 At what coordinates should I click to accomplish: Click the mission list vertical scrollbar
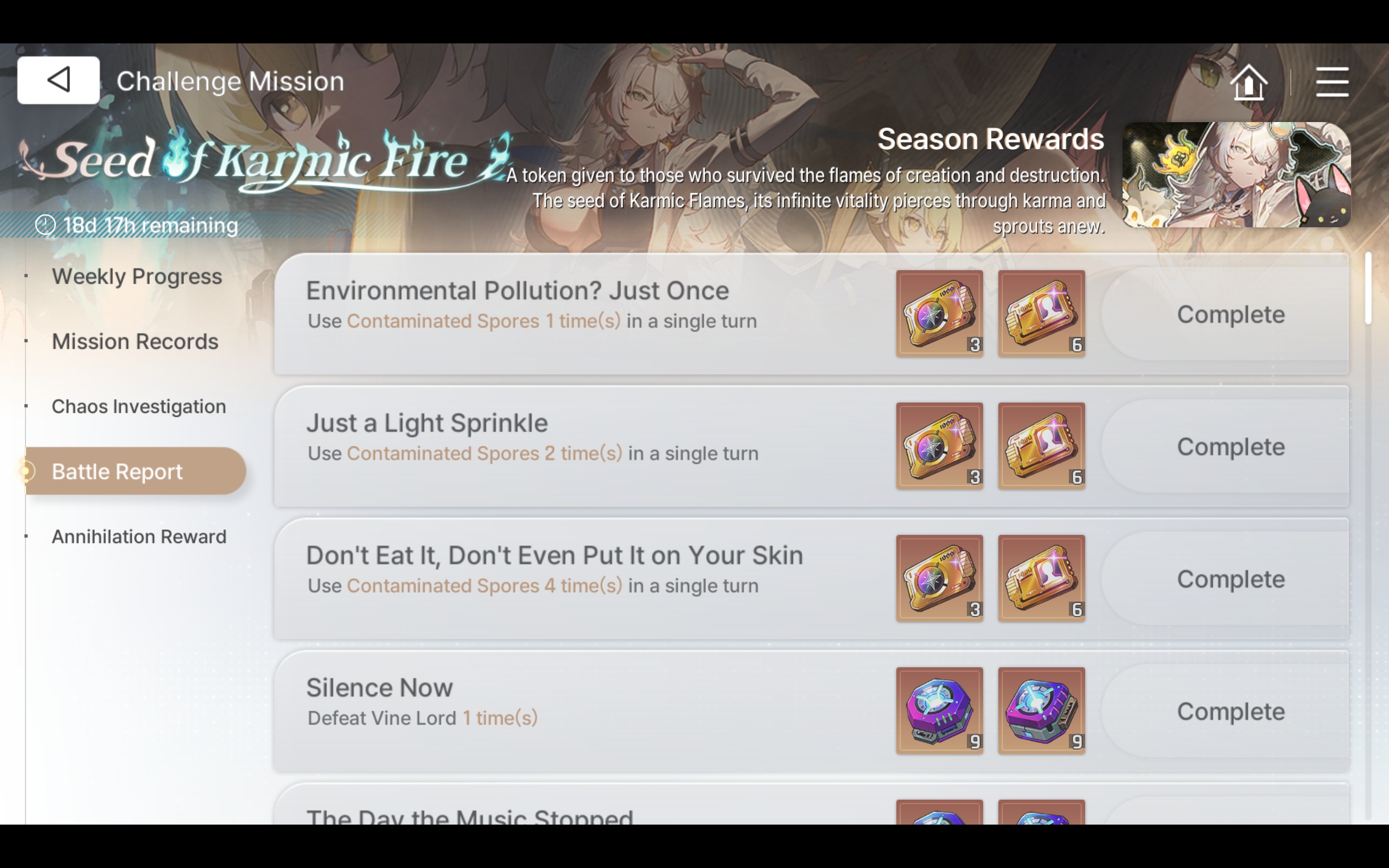pyautogui.click(x=1368, y=288)
